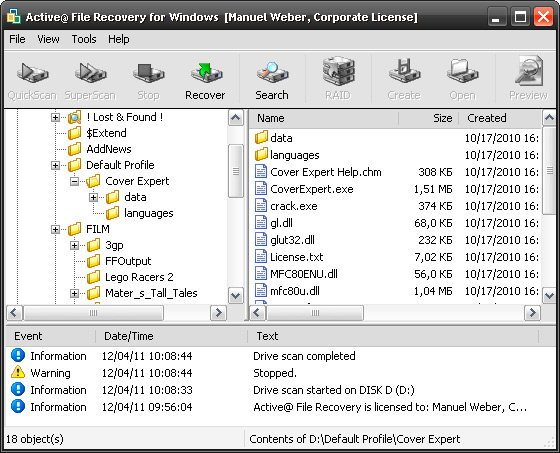Pick the Cover Expert.chm file icon

(x=261, y=171)
